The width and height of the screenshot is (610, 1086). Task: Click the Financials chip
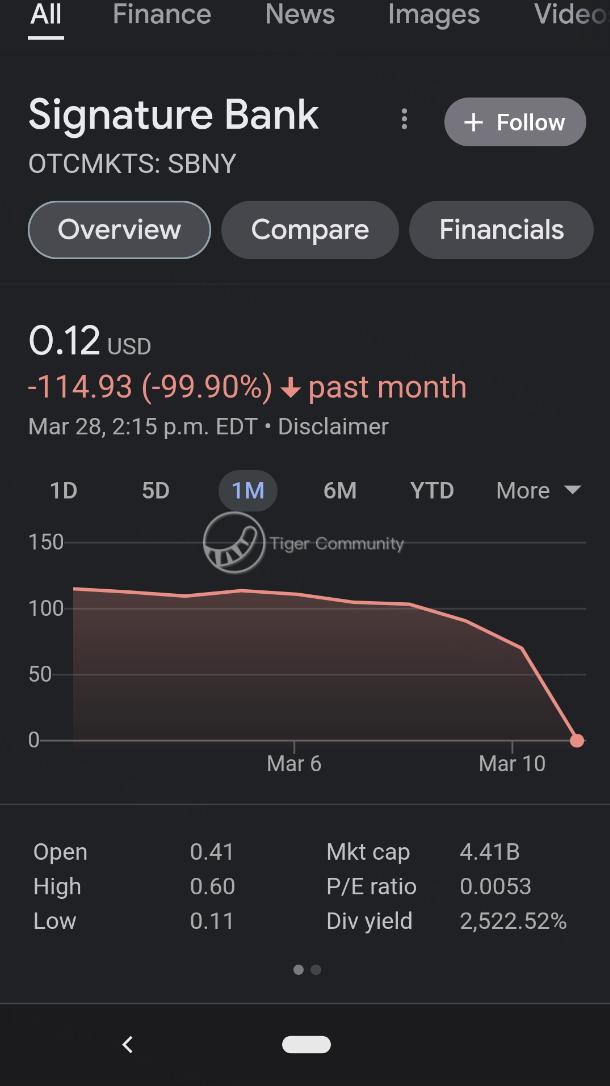pyautogui.click(x=501, y=230)
